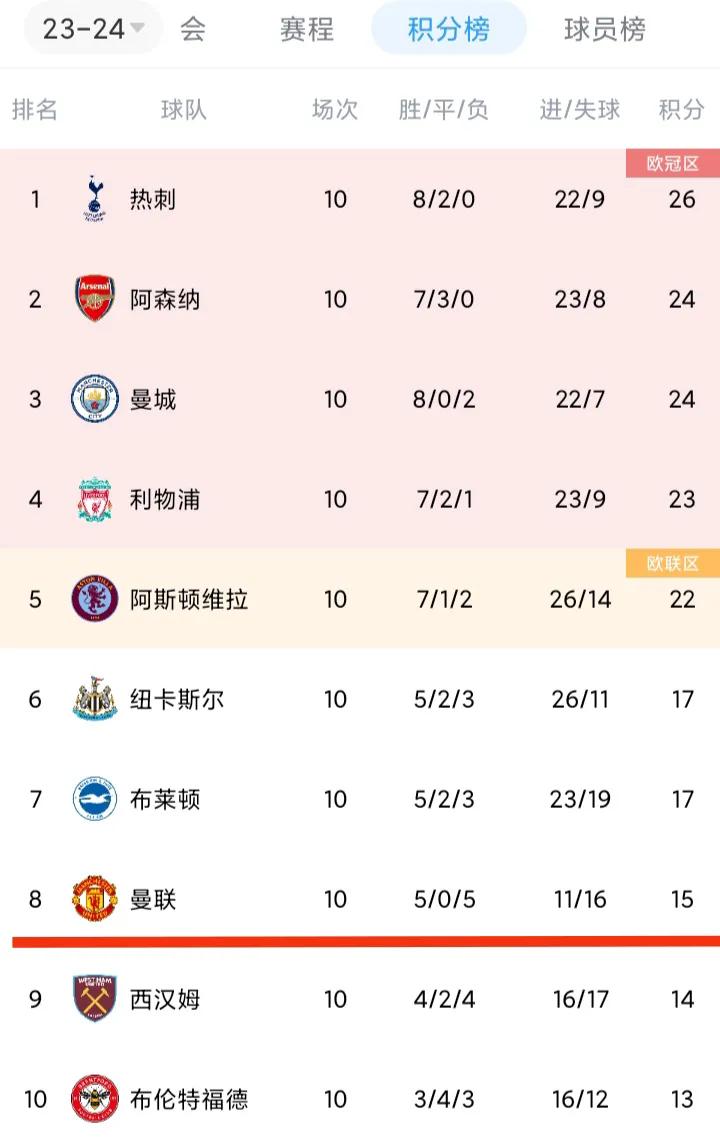
Task: Click the Arsenal club crest
Action: [x=94, y=298]
